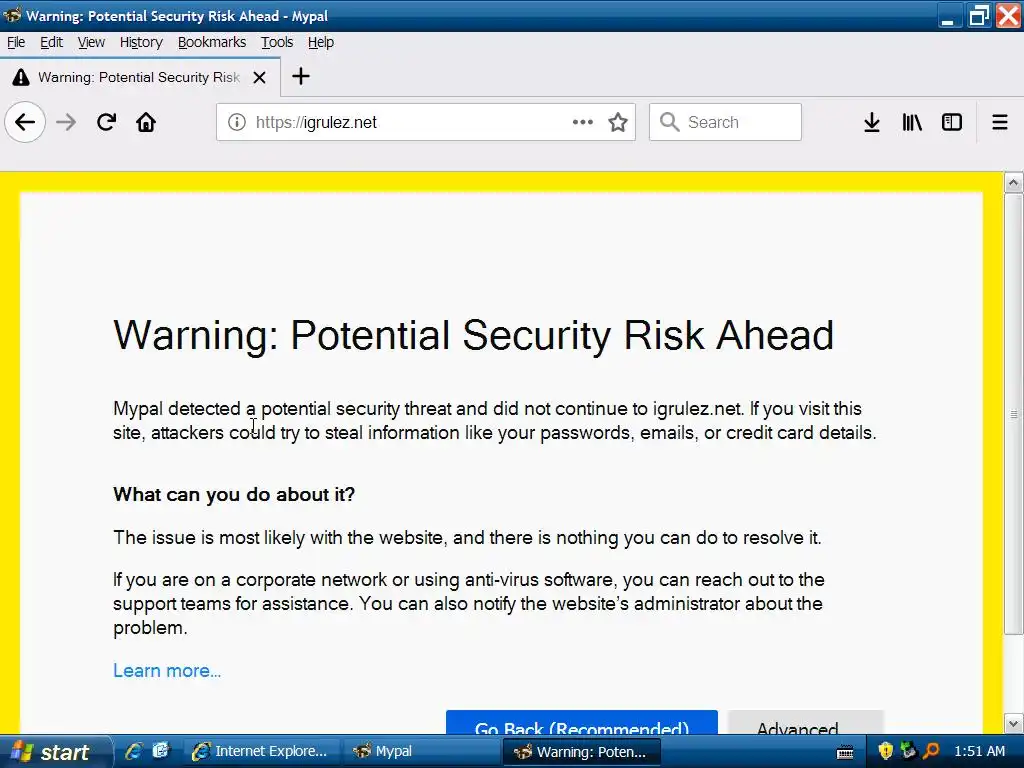Image resolution: width=1024 pixels, height=768 pixels.
Task: Open the Windows start button
Action: click(x=56, y=752)
